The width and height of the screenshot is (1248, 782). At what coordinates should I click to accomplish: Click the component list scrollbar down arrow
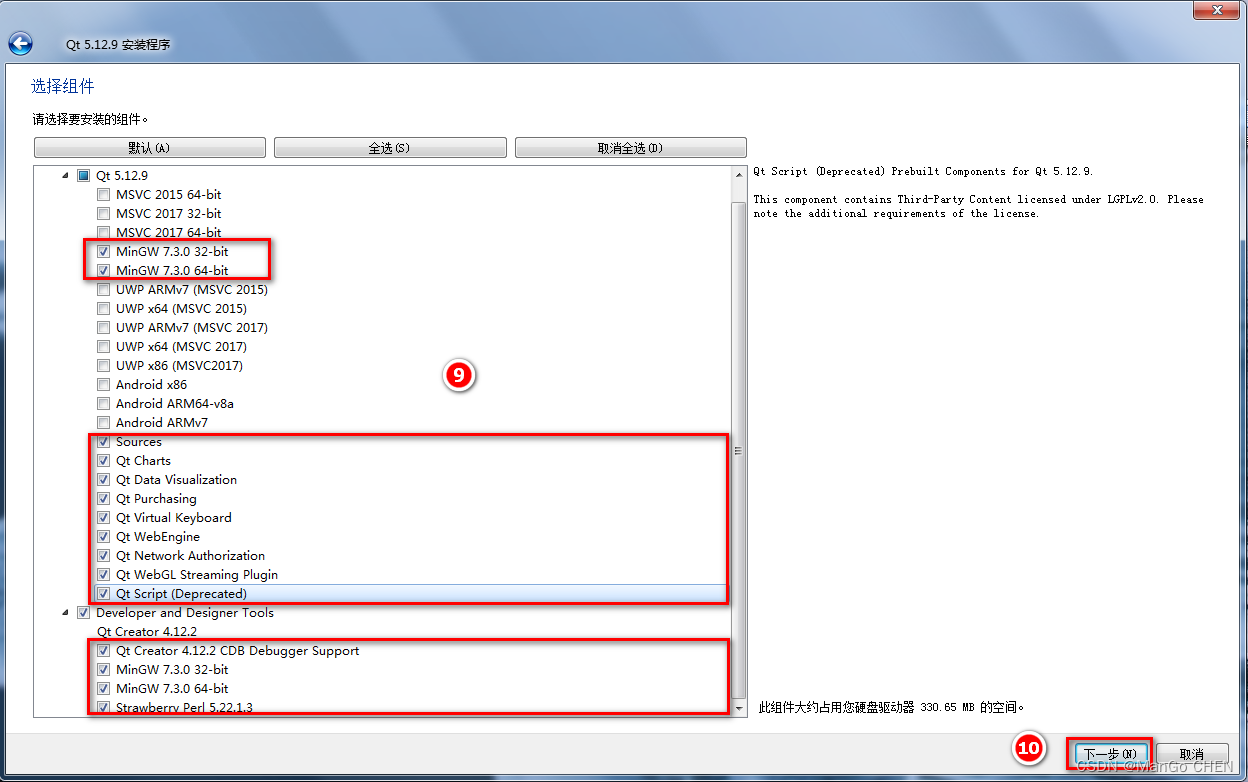click(739, 708)
